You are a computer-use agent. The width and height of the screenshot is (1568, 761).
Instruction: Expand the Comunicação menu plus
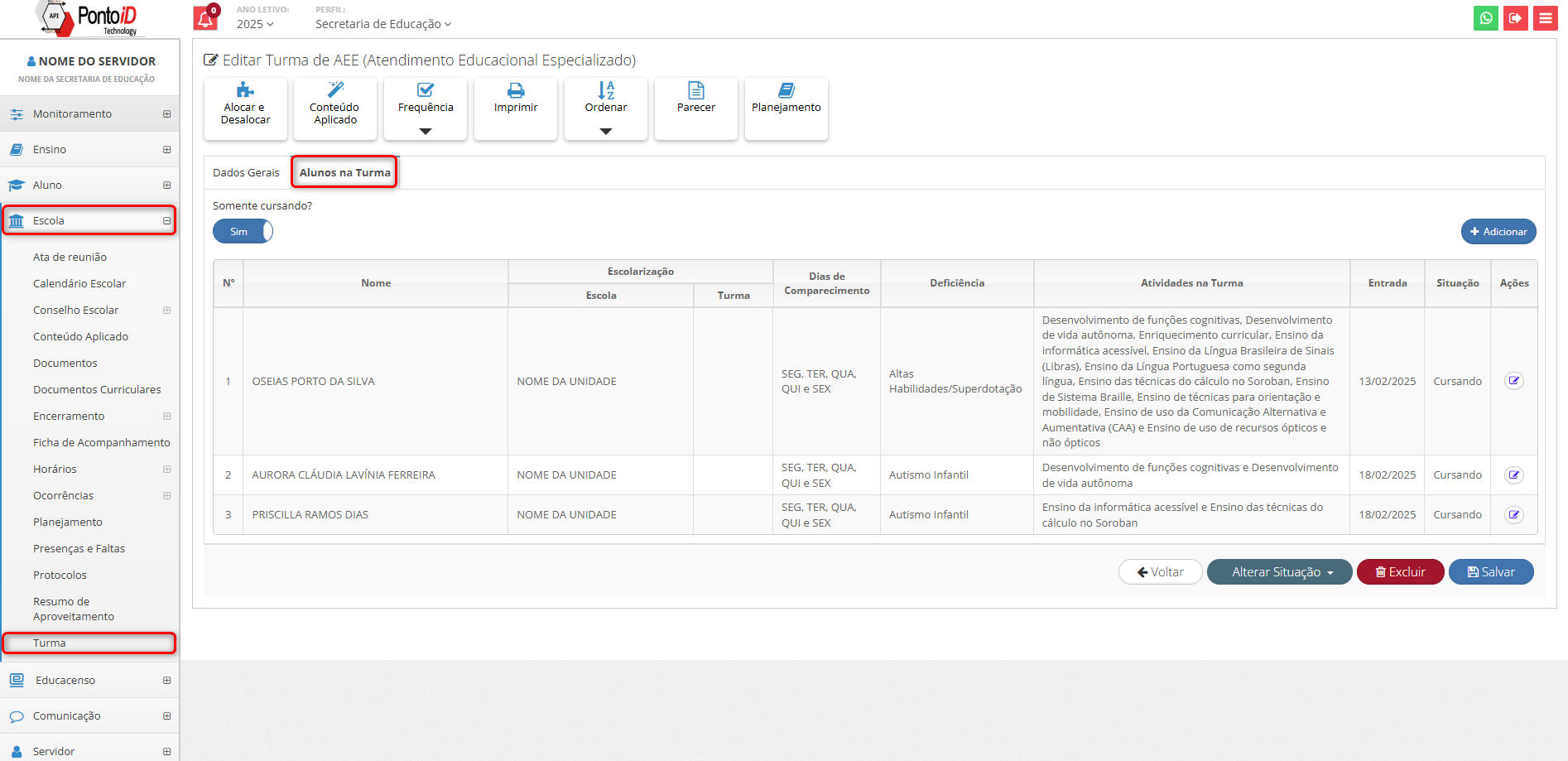167,716
